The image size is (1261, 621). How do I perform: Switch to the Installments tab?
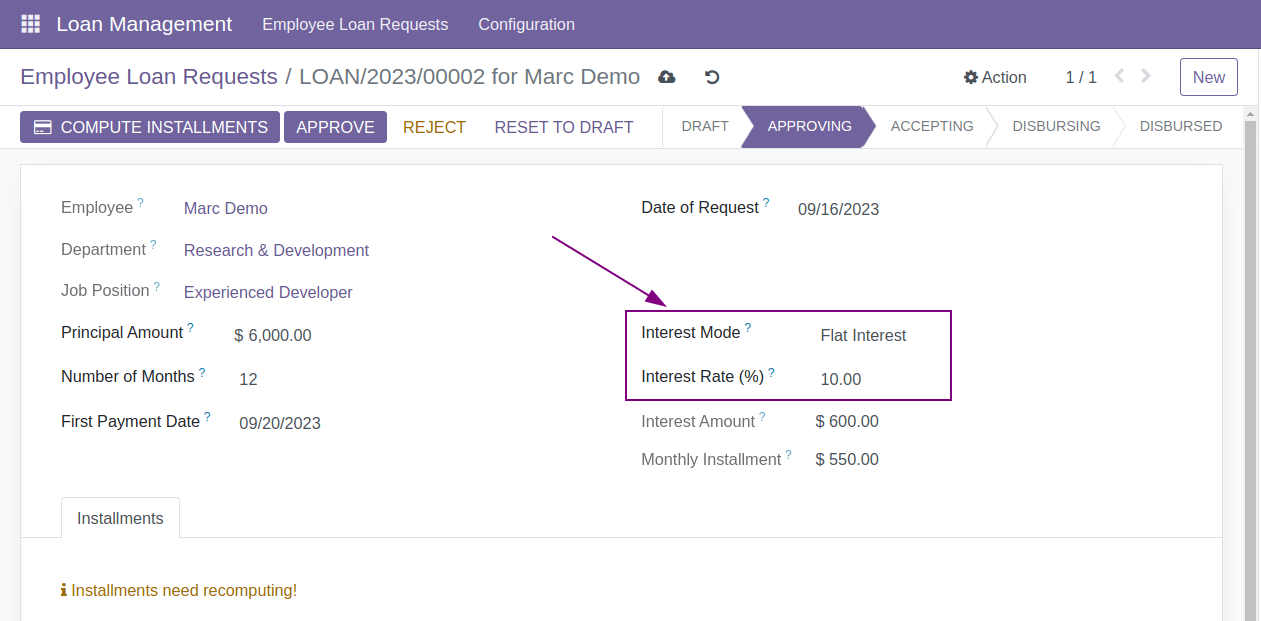pos(120,517)
